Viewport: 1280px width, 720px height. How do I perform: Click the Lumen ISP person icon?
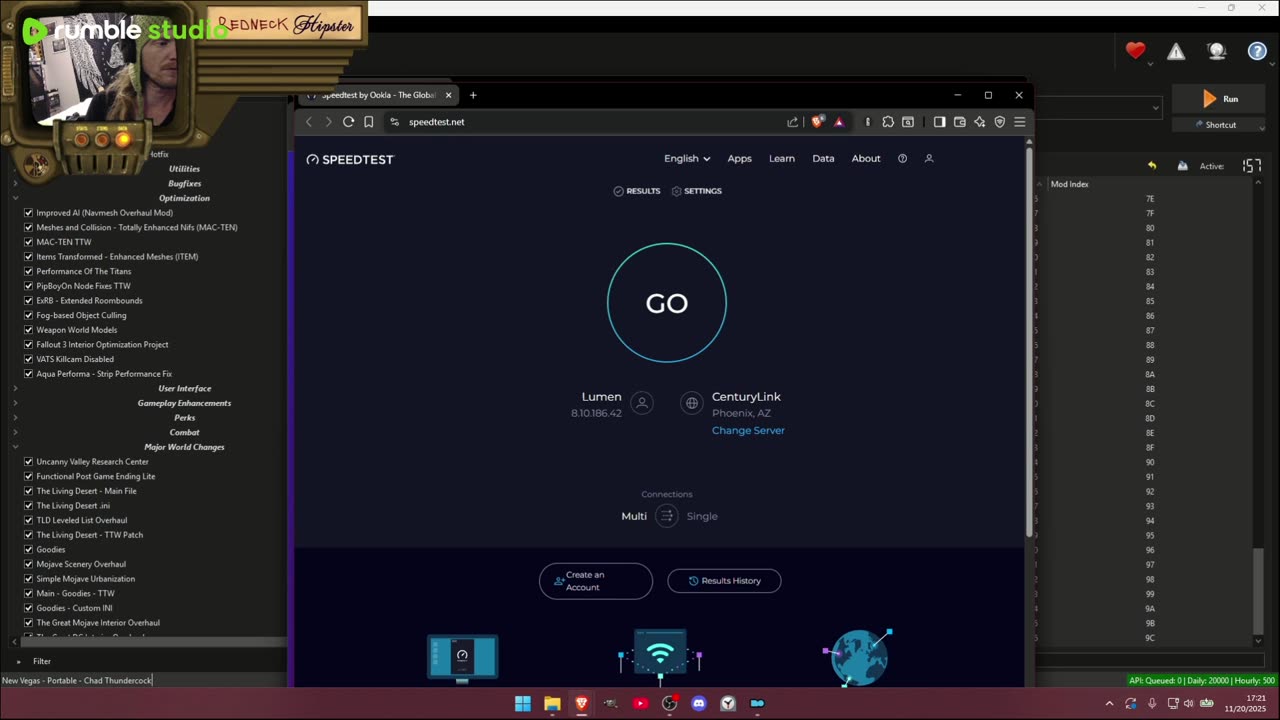tap(642, 403)
